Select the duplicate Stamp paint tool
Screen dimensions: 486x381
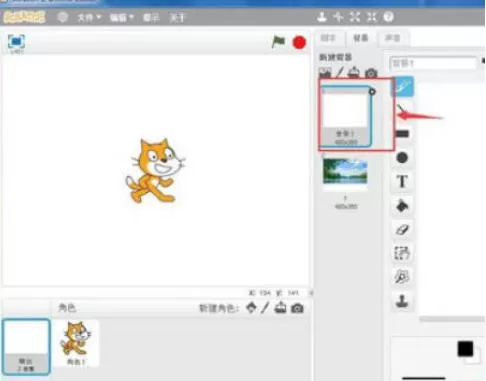click(402, 301)
